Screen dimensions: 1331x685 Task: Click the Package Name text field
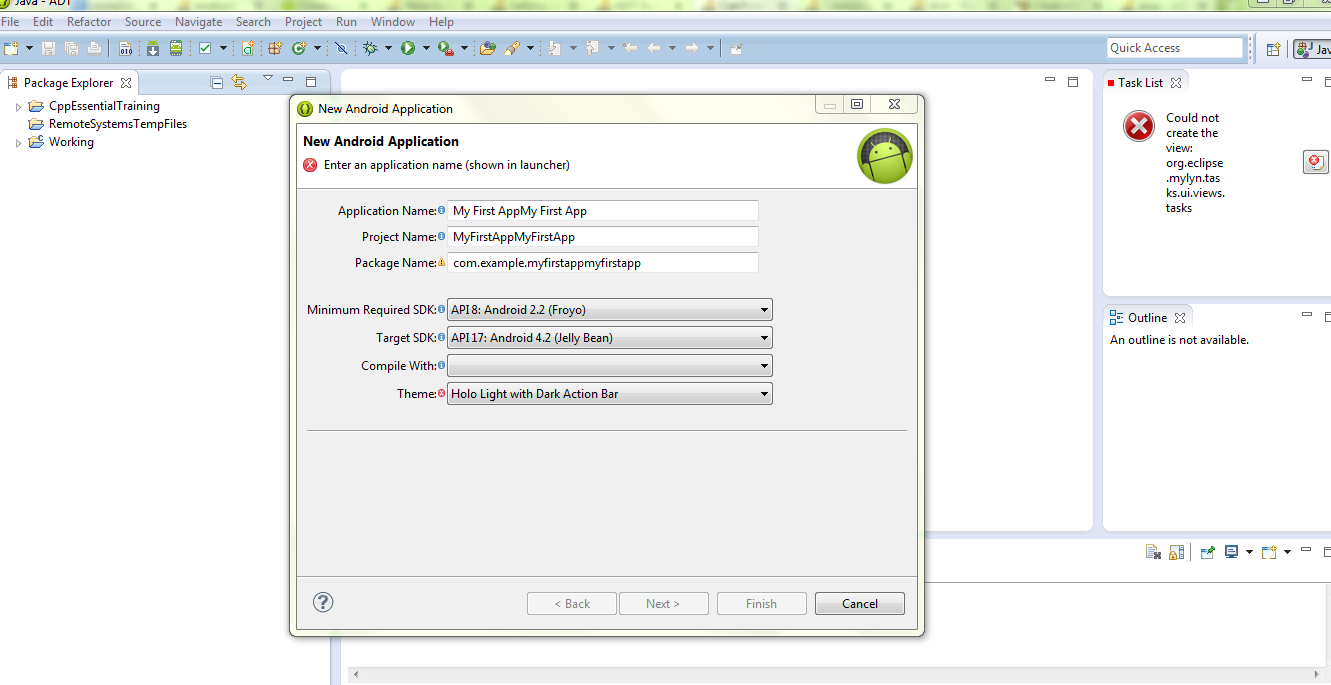(x=603, y=263)
